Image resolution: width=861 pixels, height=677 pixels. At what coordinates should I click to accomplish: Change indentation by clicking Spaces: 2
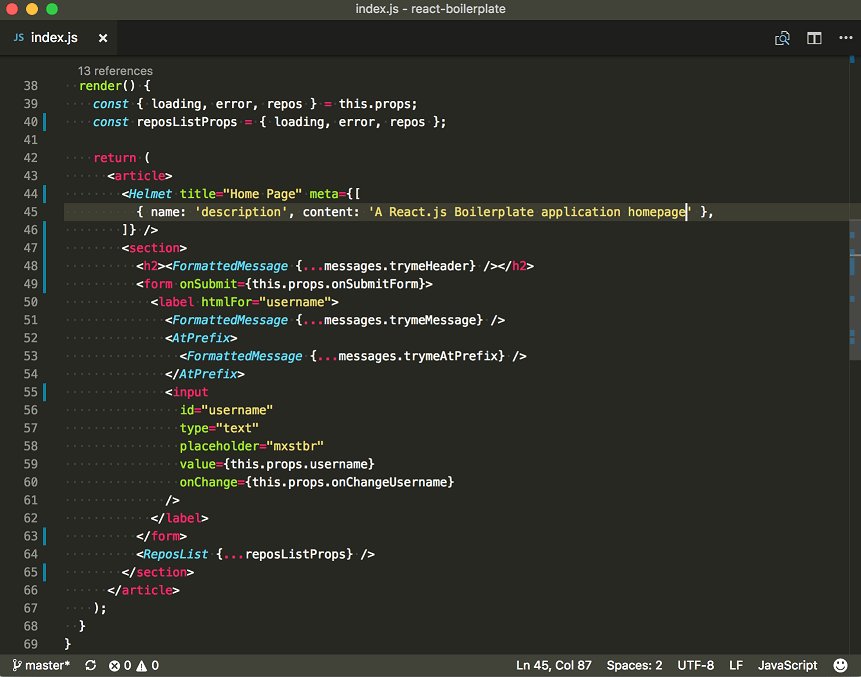pyautogui.click(x=634, y=665)
